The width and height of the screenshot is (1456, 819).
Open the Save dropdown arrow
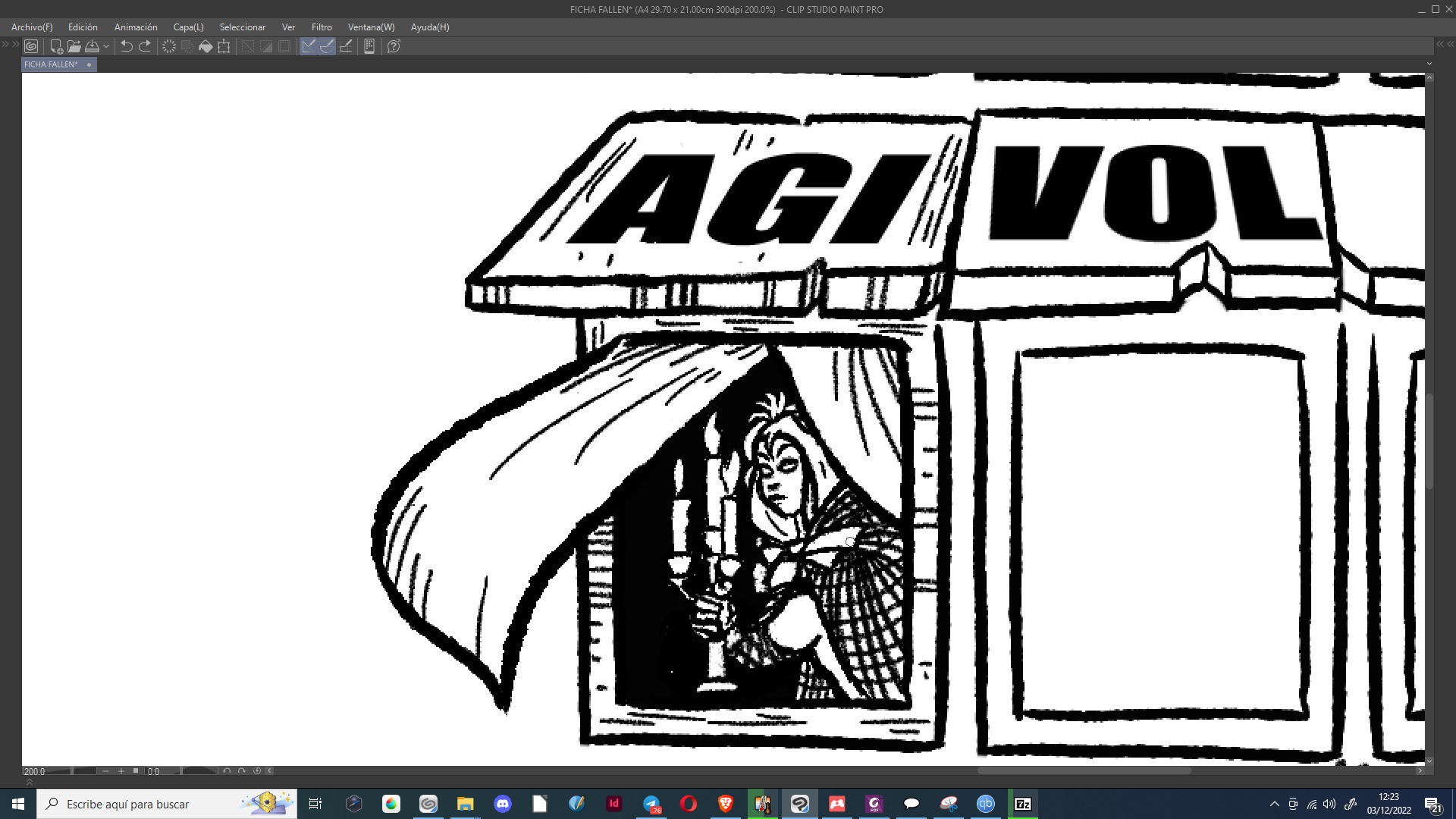(x=106, y=46)
